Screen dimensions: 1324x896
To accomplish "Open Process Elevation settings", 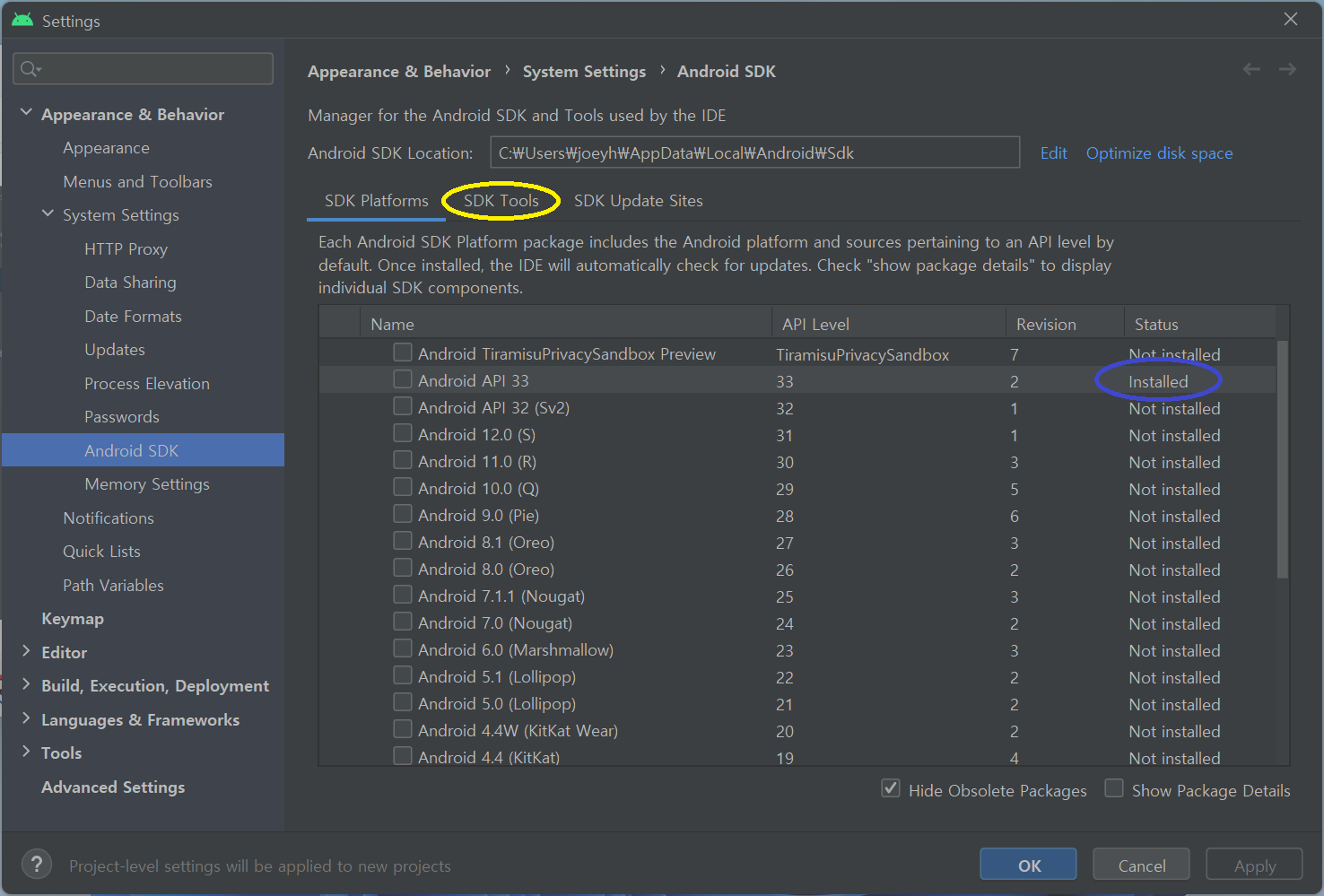I will click(x=147, y=383).
